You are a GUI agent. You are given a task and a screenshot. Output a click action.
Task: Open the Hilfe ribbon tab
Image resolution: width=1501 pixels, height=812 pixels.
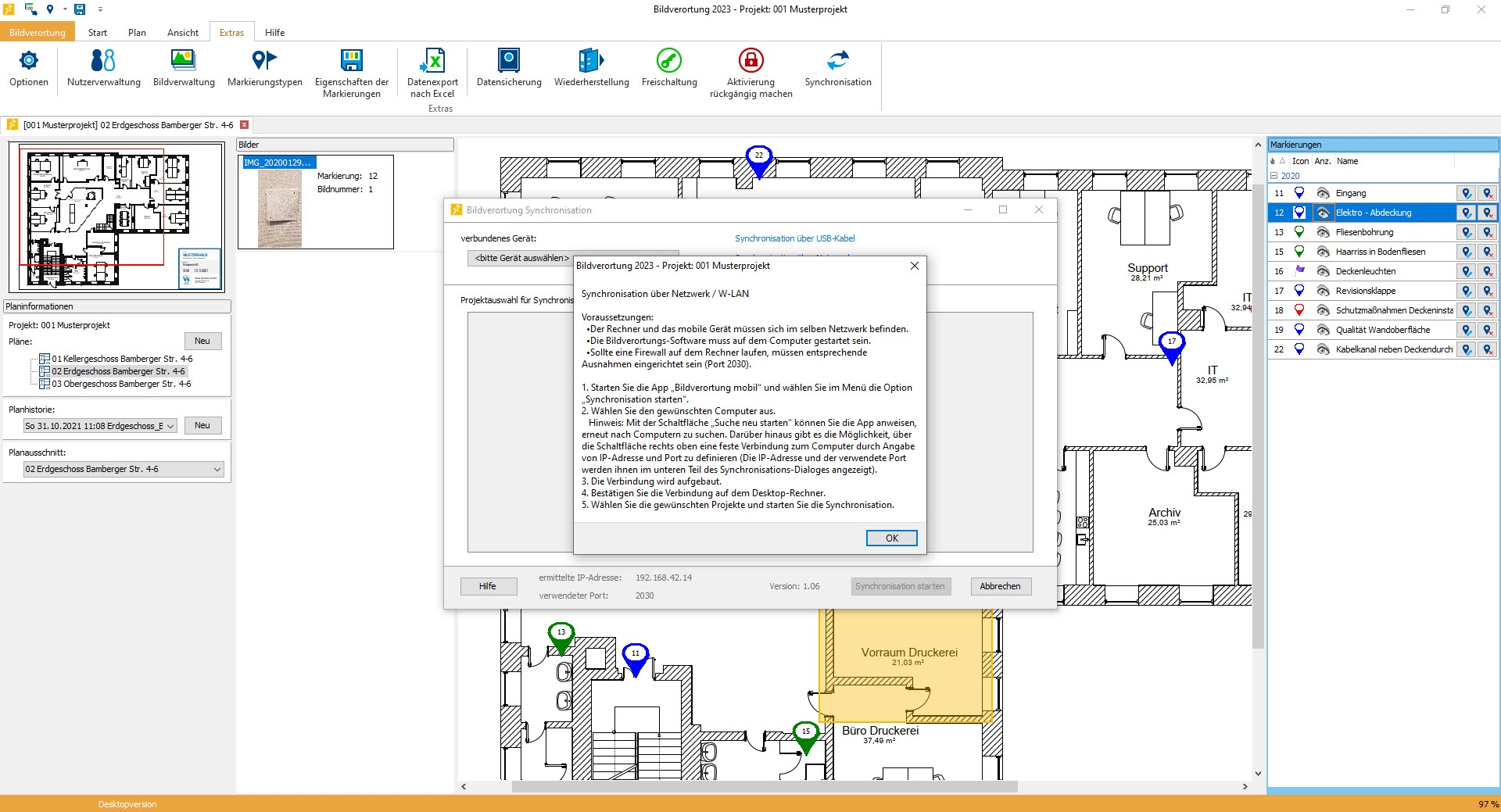click(274, 32)
